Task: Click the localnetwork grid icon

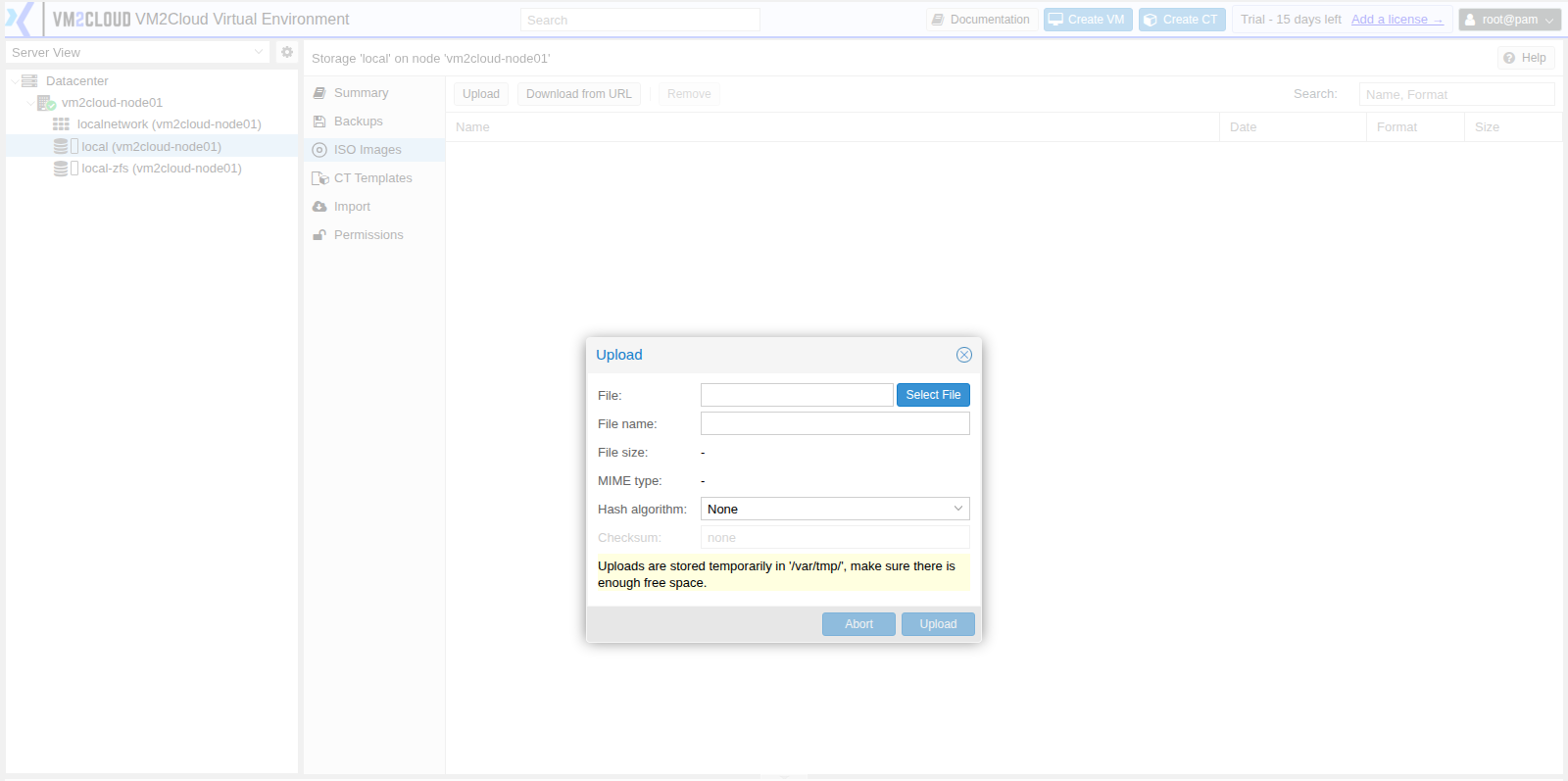Action: pyautogui.click(x=61, y=124)
